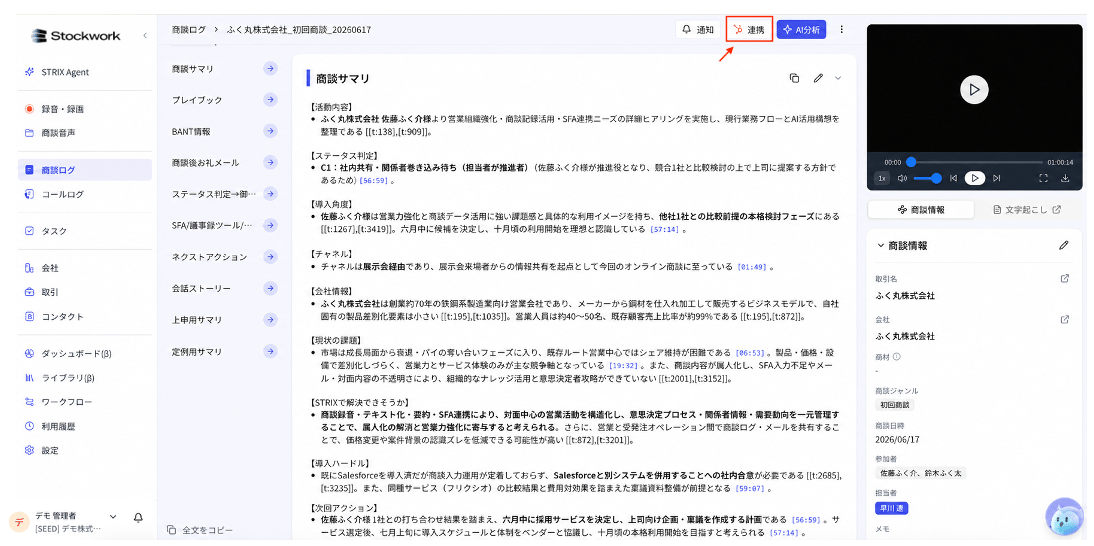Screen dimensions: 1094x546
Task: Go to BANT情報 section arrow
Action: [270, 131]
